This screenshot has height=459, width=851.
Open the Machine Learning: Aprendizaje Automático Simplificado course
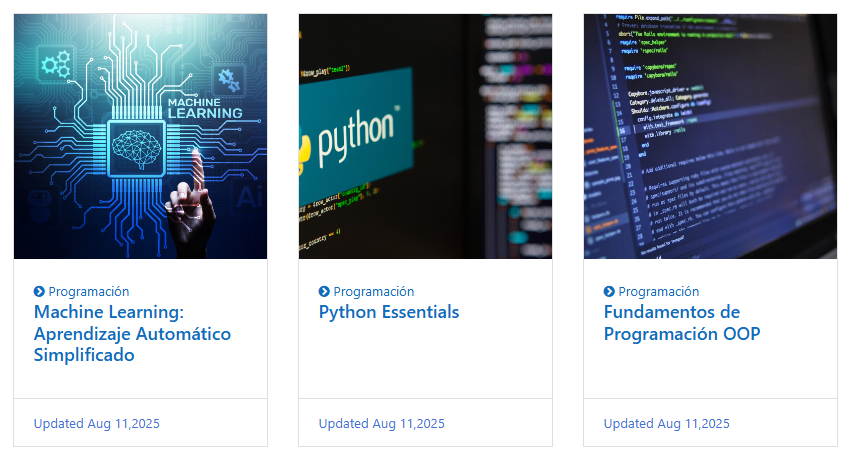(x=132, y=333)
